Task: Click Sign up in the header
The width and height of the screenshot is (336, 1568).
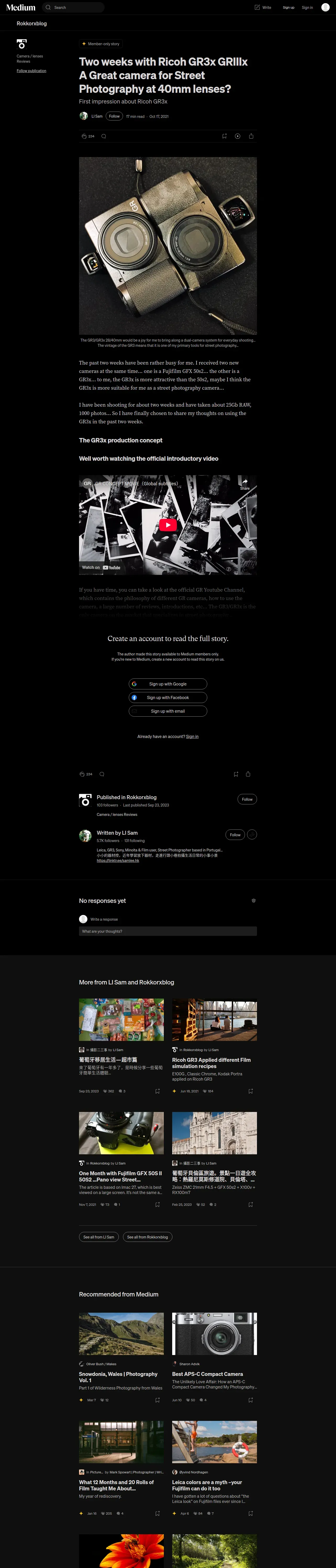Action: 288,7
